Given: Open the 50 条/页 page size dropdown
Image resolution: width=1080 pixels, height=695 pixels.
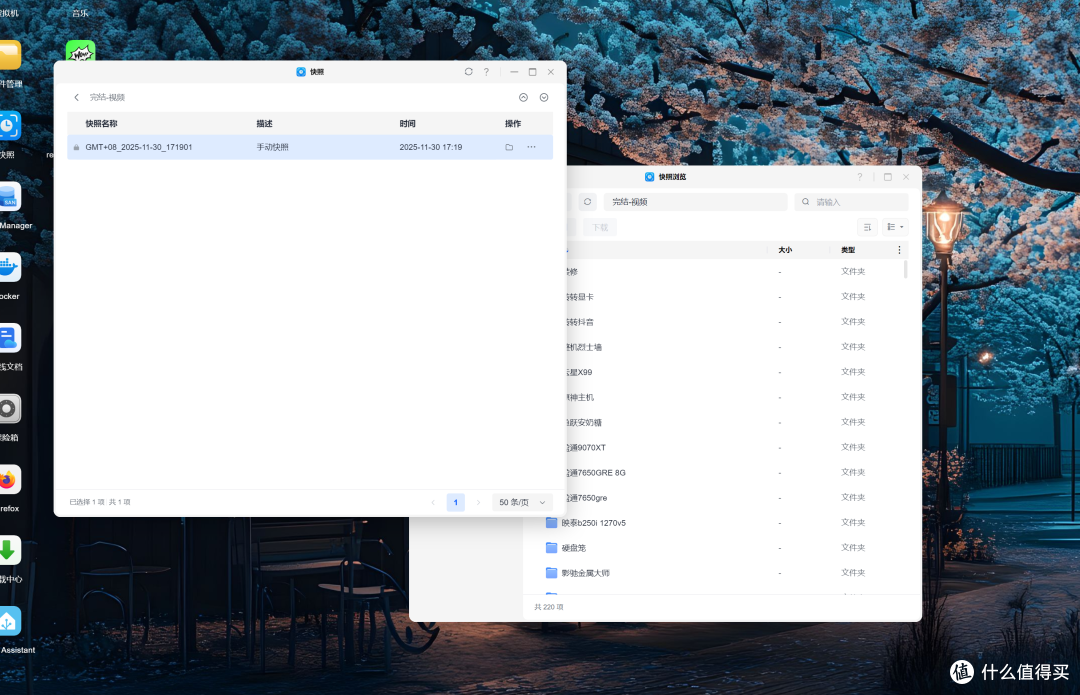Looking at the screenshot, I should pos(522,502).
